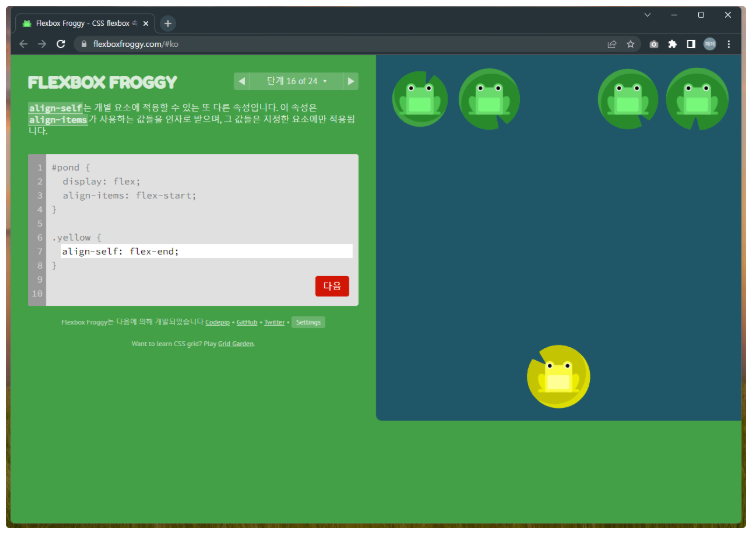
Task: Click the red 다음 button
Action: point(332,286)
